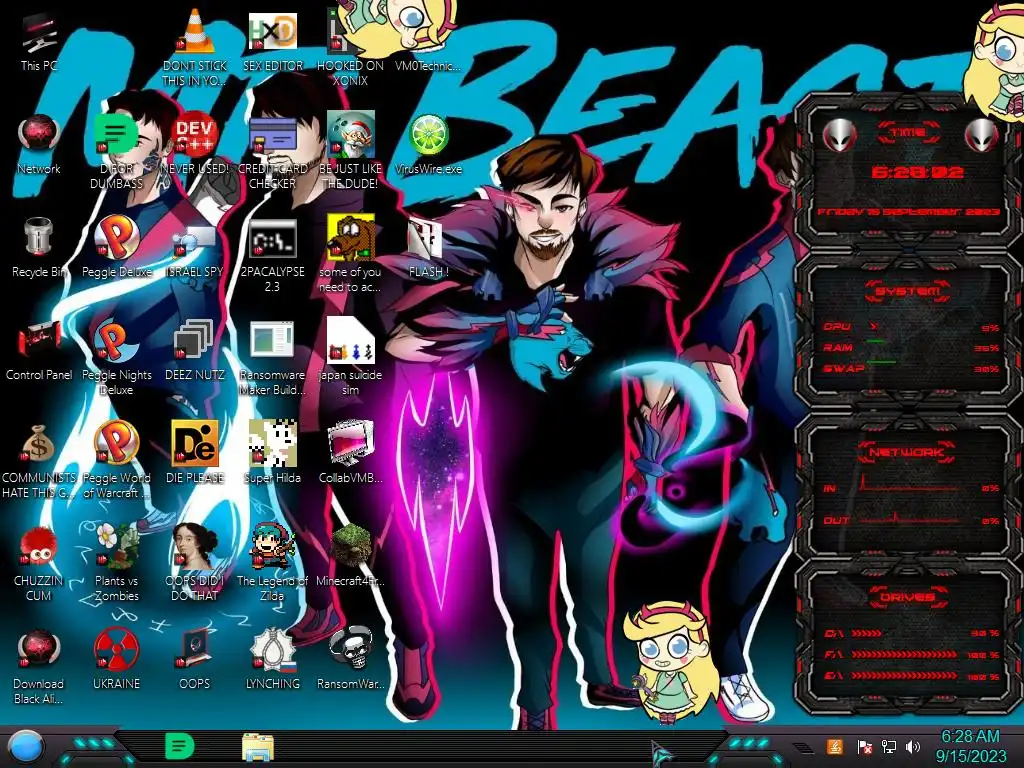1024x768 pixels.
Task: Launch Peggle World of Warcraft shortcut
Action: point(116,443)
